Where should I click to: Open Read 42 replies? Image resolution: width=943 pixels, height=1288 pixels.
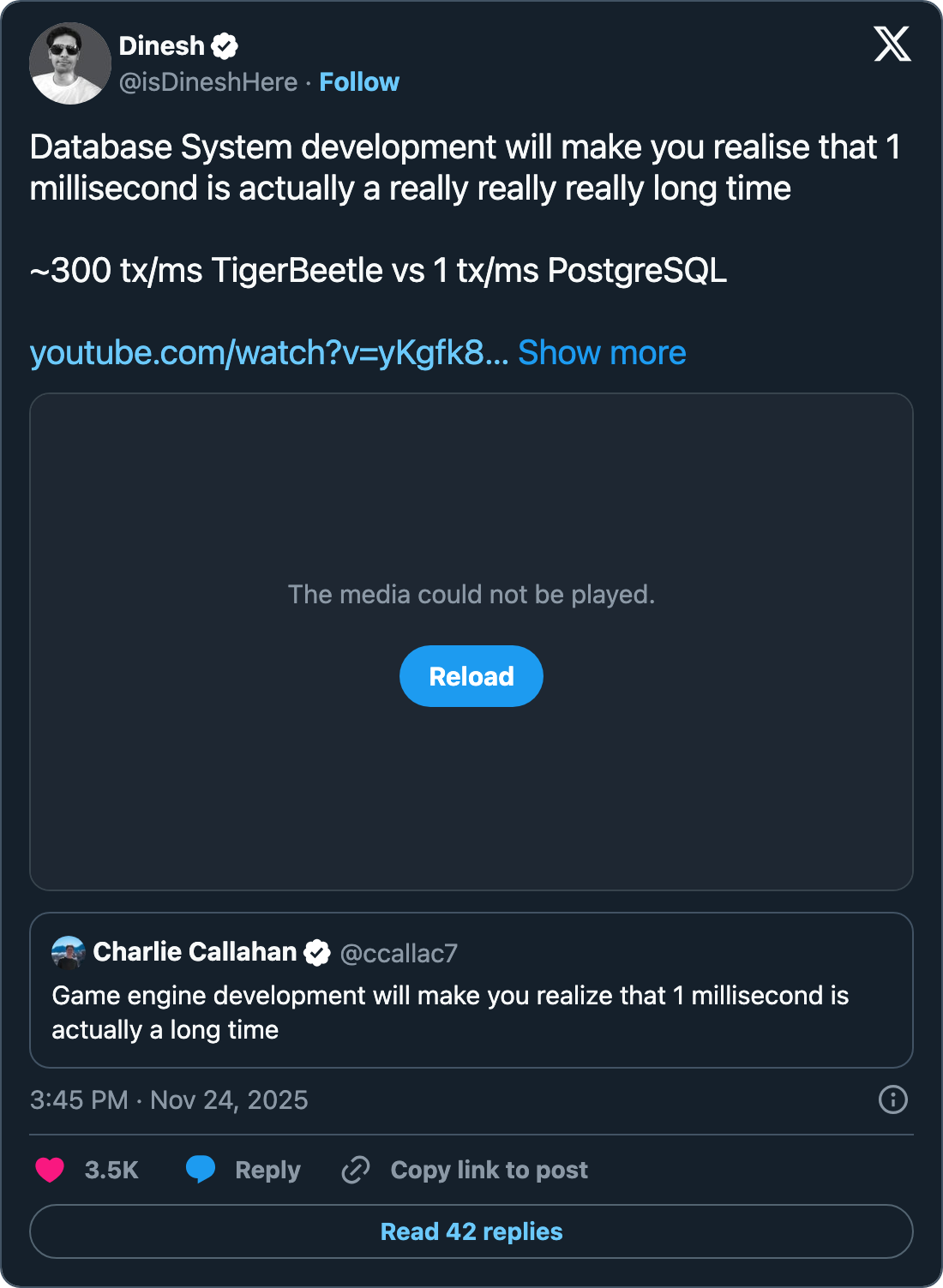(471, 1231)
